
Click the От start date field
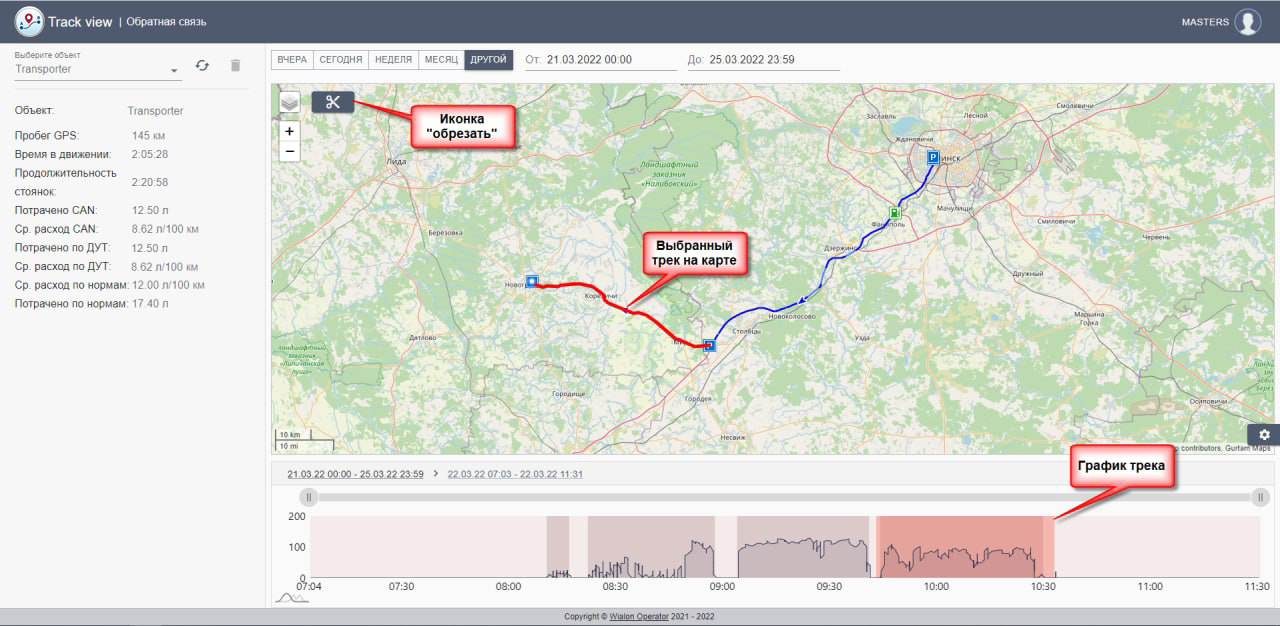[x=611, y=60]
